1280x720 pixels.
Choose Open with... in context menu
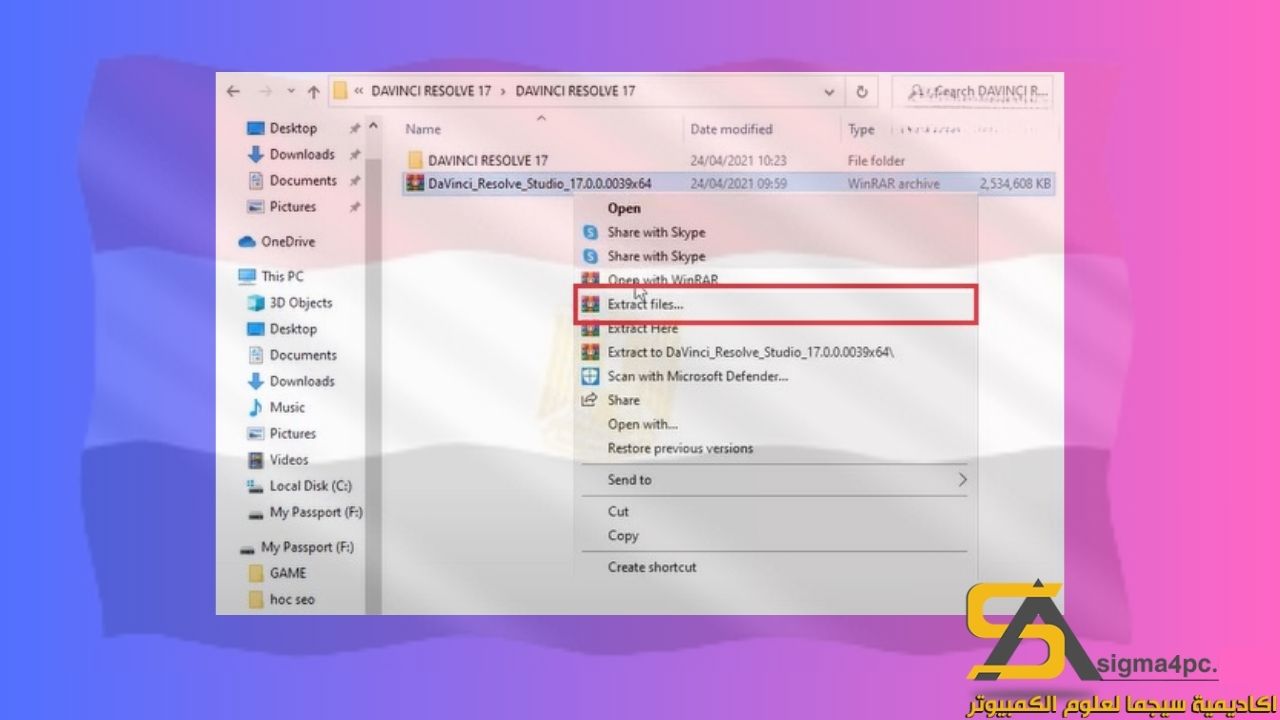[642, 424]
